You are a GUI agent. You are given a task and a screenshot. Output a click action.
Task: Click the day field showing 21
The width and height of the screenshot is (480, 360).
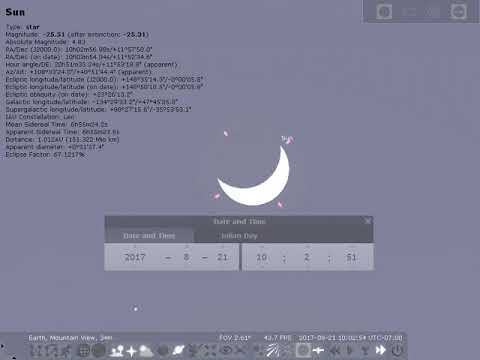point(222,257)
